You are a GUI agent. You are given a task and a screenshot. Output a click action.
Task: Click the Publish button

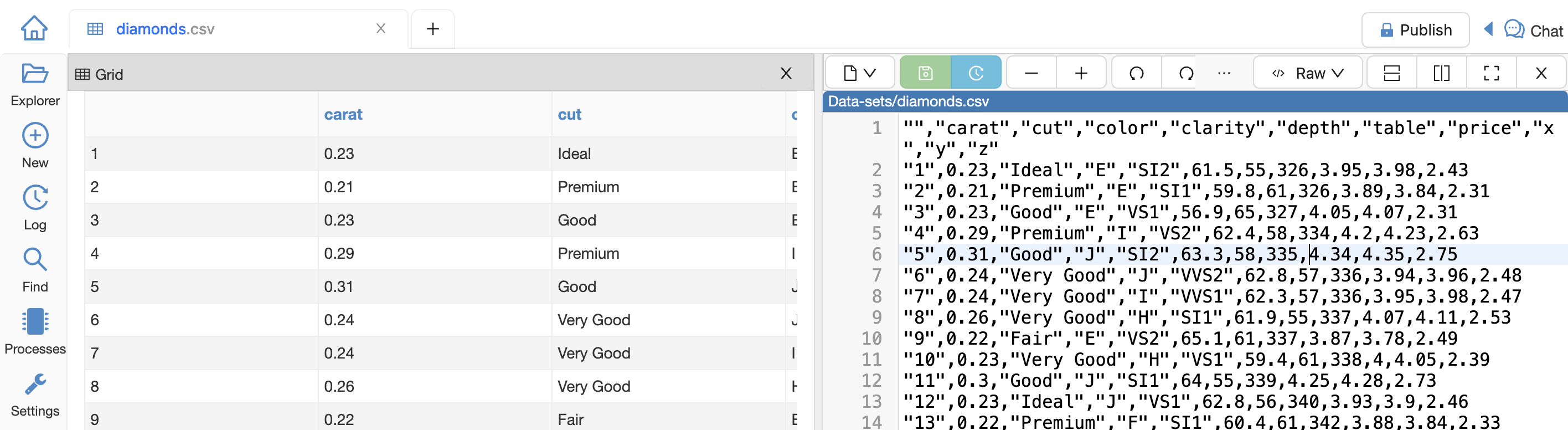1415,30
